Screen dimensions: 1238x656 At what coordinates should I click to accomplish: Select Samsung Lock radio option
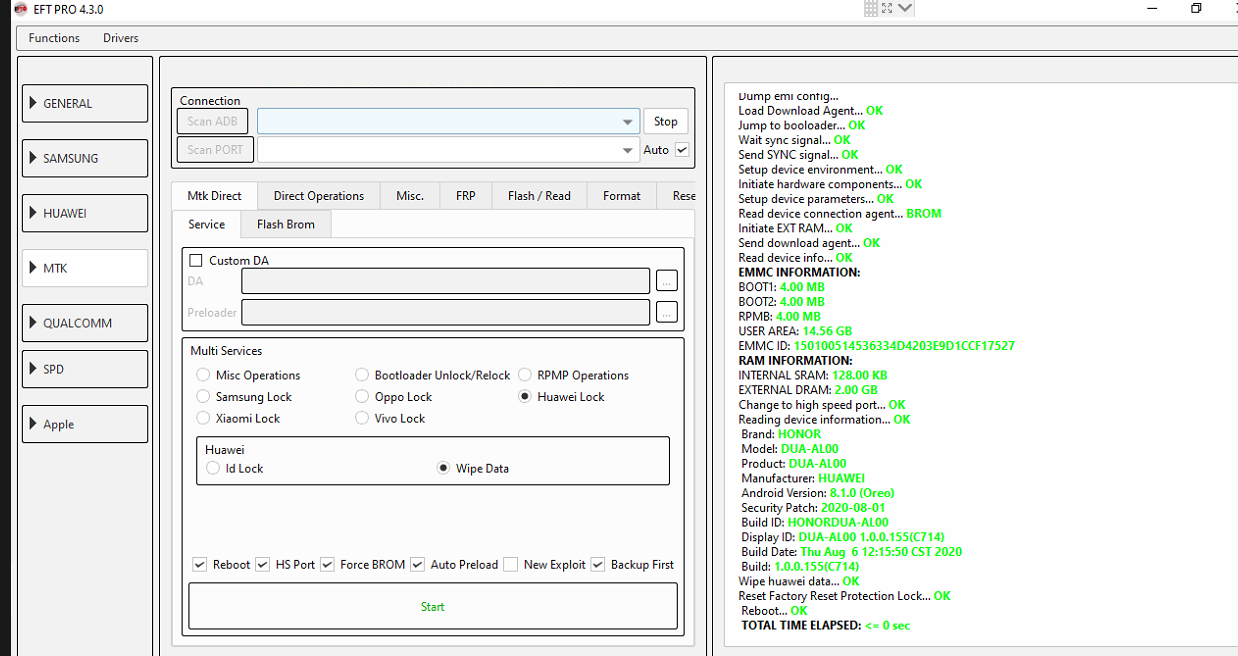point(204,397)
